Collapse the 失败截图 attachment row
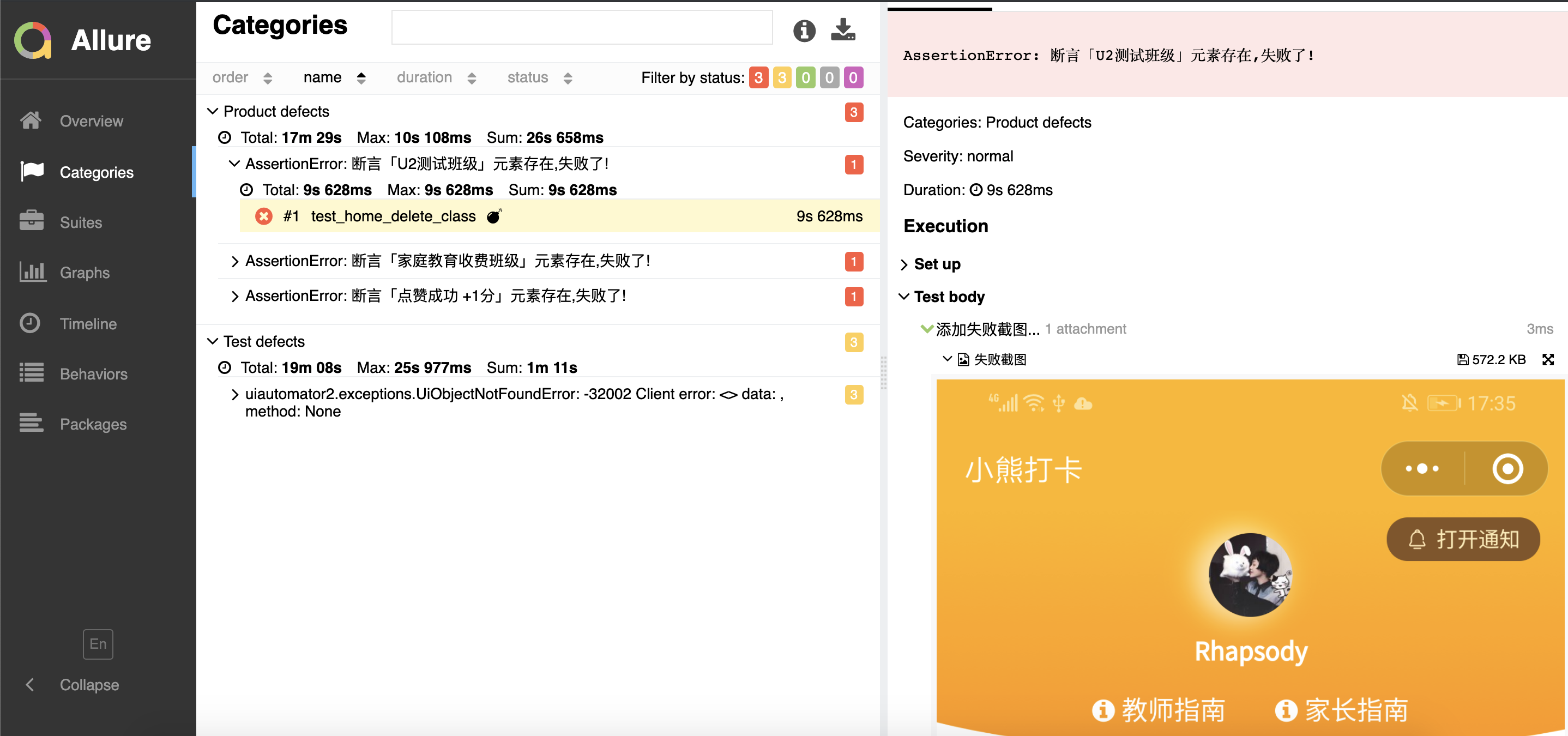This screenshot has height=736, width=1568. (x=947, y=359)
